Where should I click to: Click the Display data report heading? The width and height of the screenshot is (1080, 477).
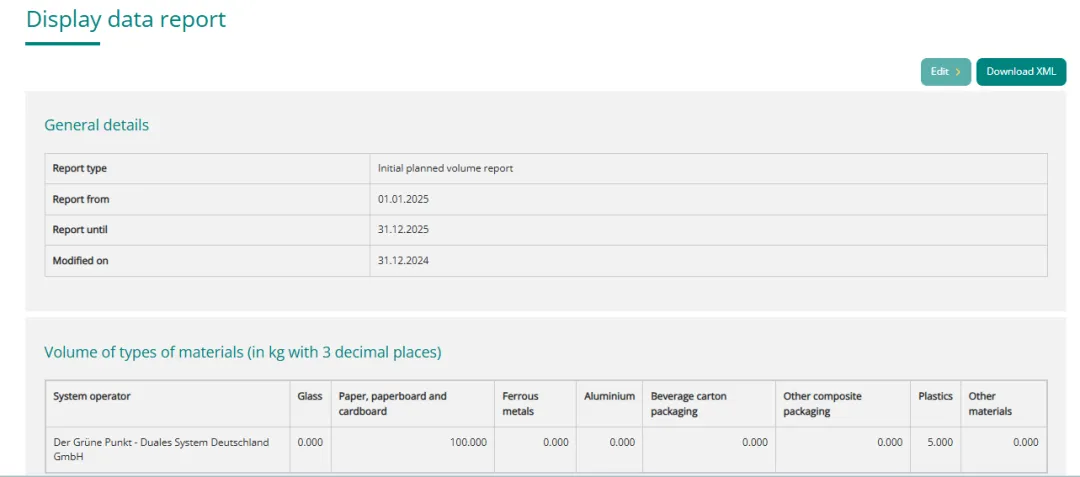click(x=126, y=19)
